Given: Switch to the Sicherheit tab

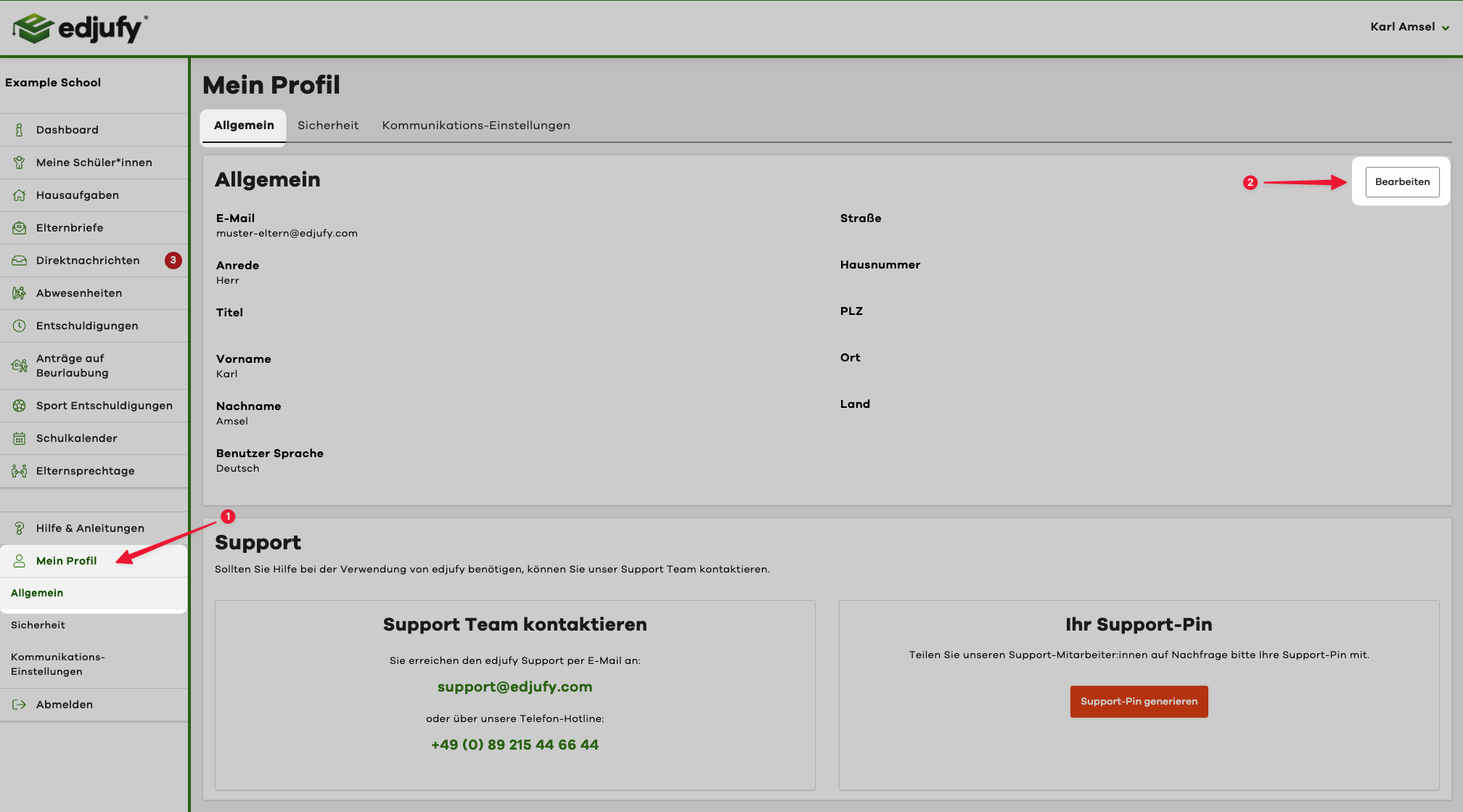Looking at the screenshot, I should click(x=328, y=126).
